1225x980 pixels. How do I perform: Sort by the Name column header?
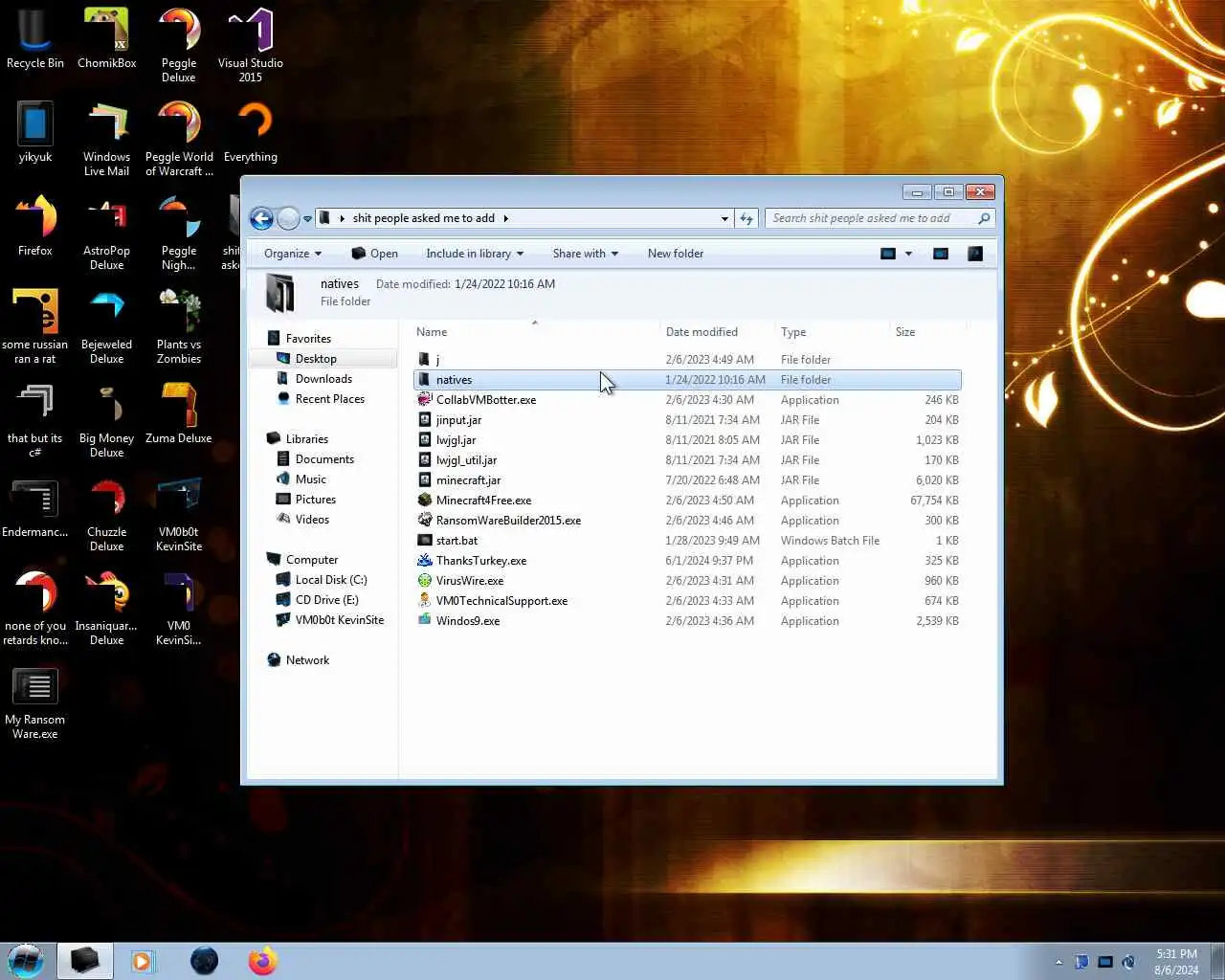pos(534,332)
